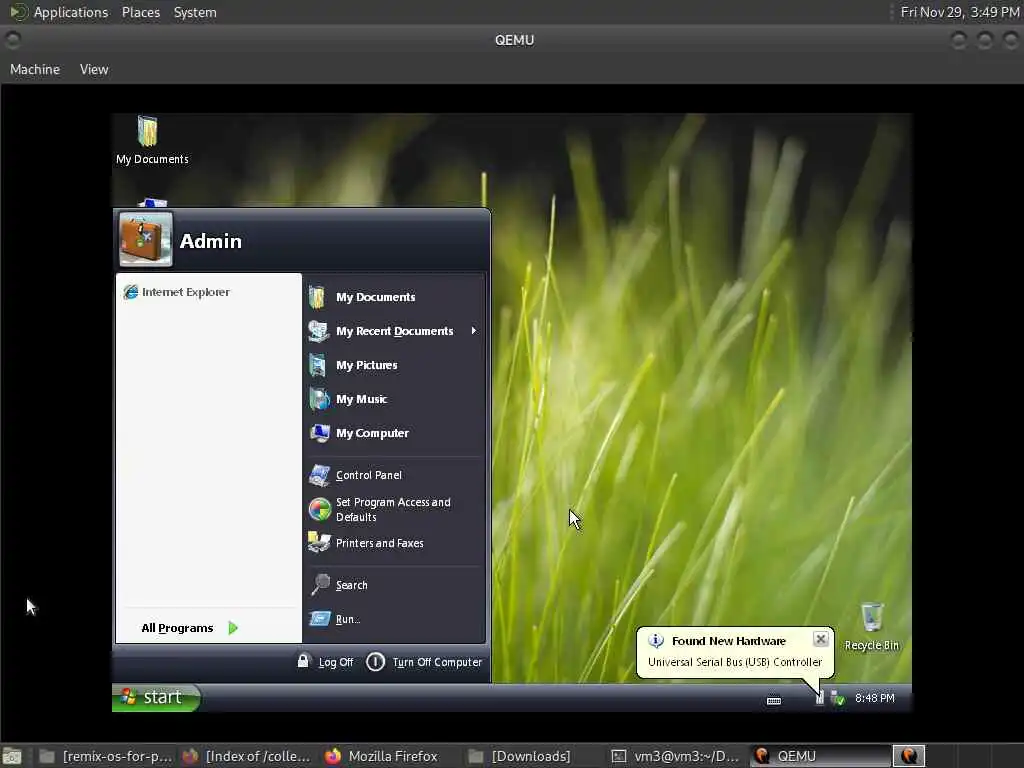Close the Found New Hardware balloon
Image resolution: width=1024 pixels, height=768 pixels.
(821, 639)
